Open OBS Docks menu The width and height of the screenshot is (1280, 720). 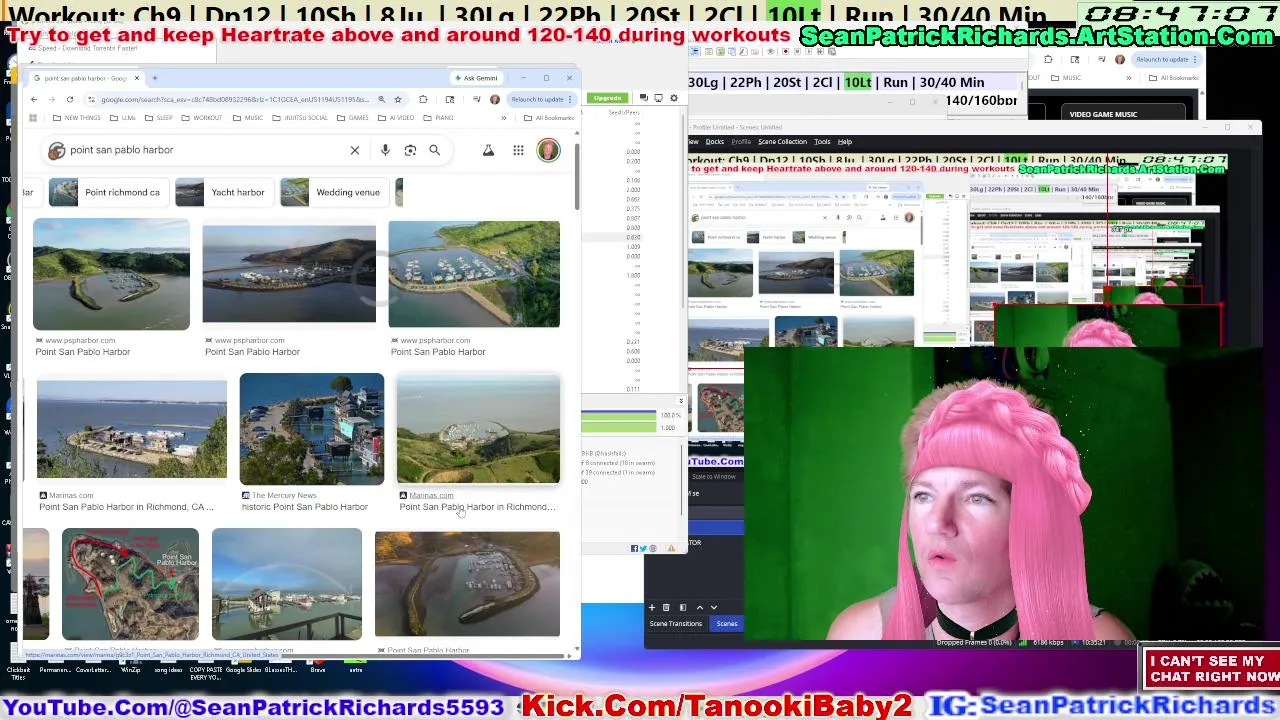pos(714,142)
